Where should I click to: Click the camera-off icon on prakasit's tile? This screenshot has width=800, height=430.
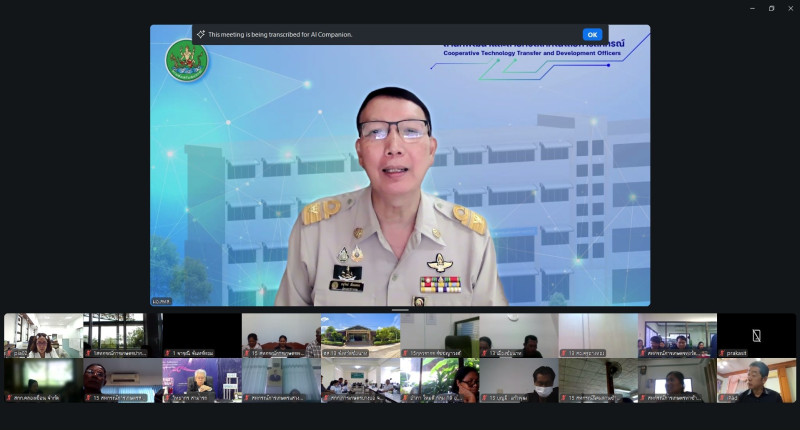[x=756, y=335]
